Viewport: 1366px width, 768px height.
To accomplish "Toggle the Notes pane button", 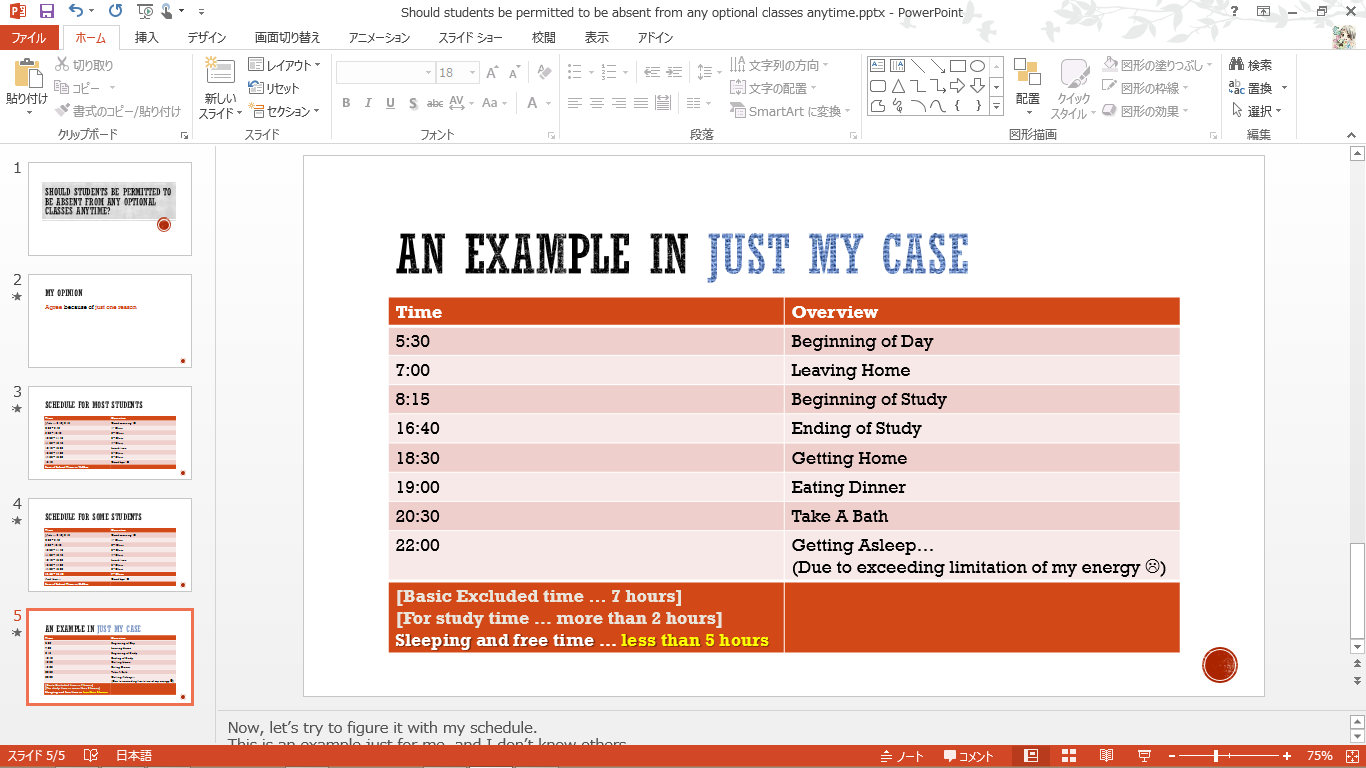I will (x=903, y=756).
